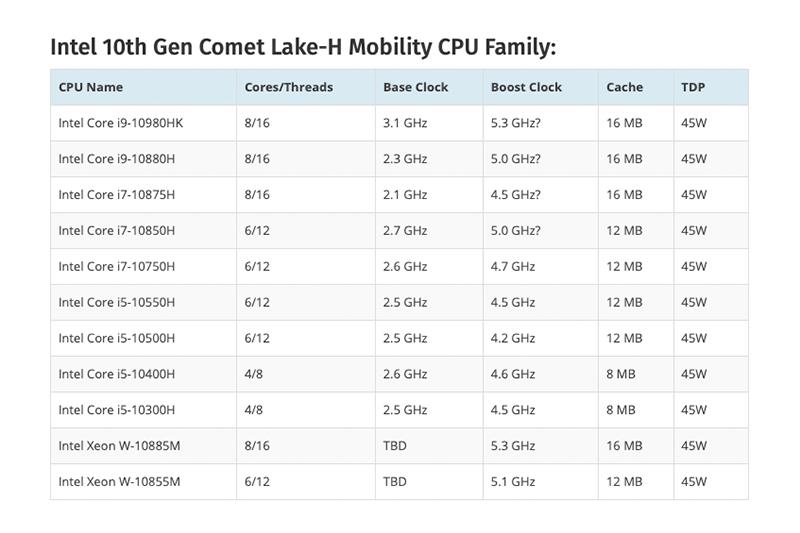
Task: Click the 3.1 GHz base clock value
Action: (x=405, y=123)
